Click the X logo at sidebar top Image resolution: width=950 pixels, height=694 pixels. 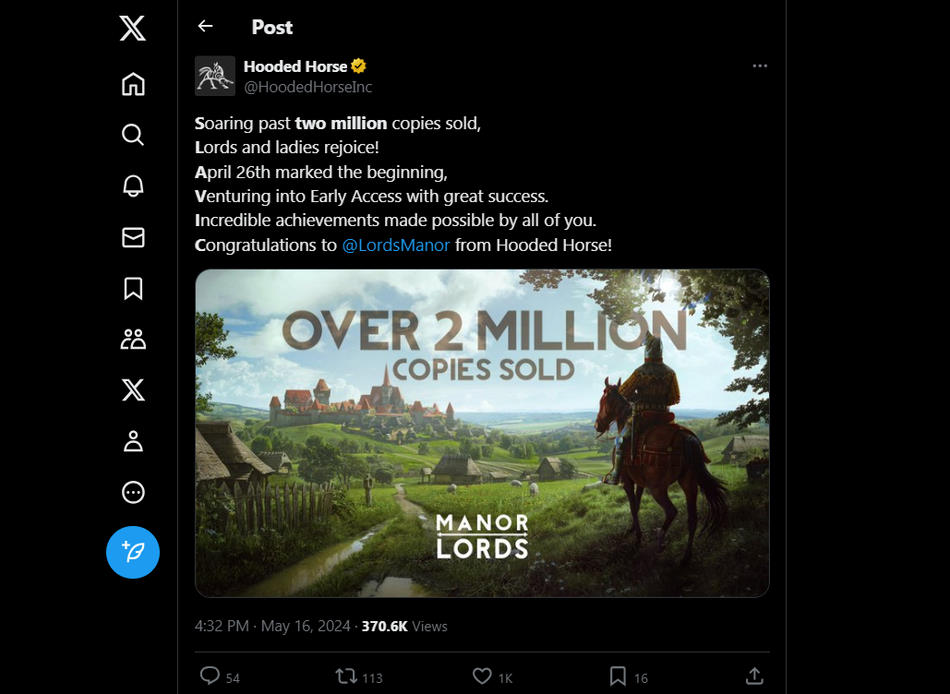click(x=132, y=29)
